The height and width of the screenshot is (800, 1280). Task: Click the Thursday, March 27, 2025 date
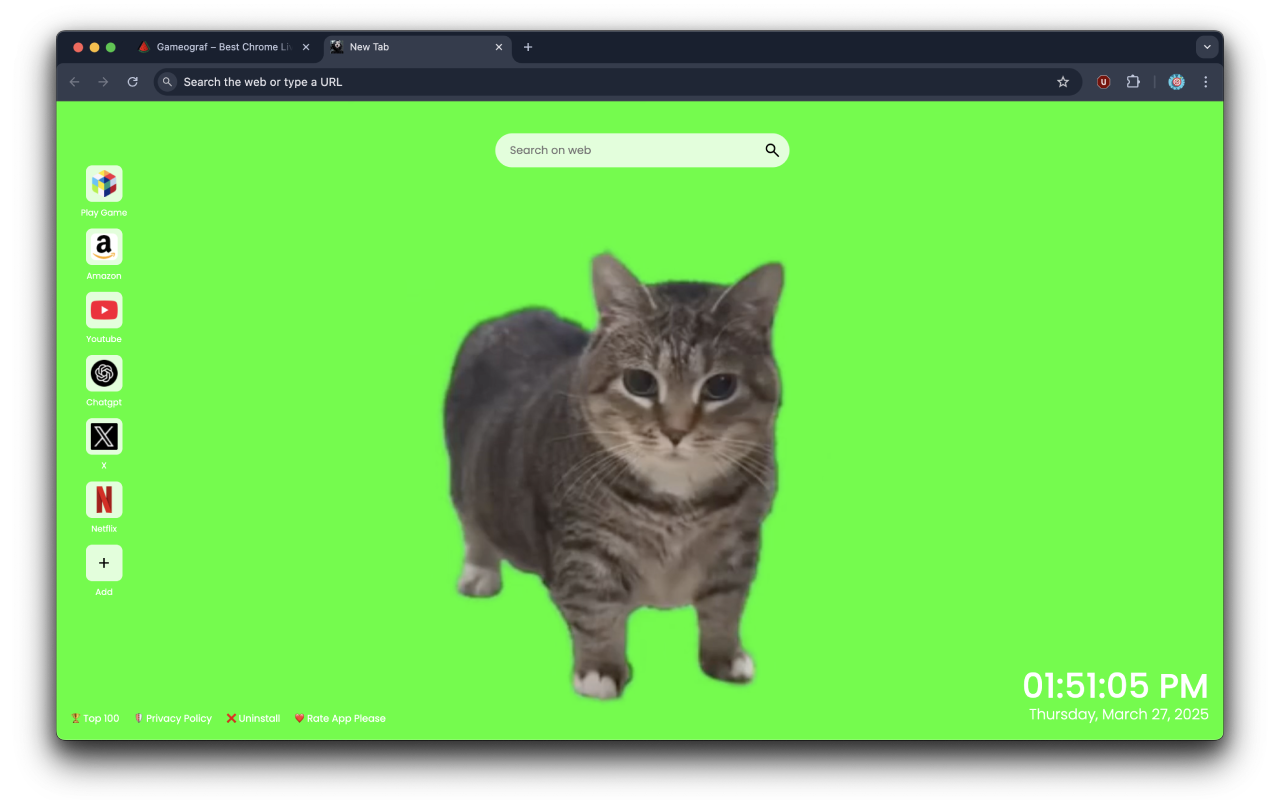pos(1118,714)
